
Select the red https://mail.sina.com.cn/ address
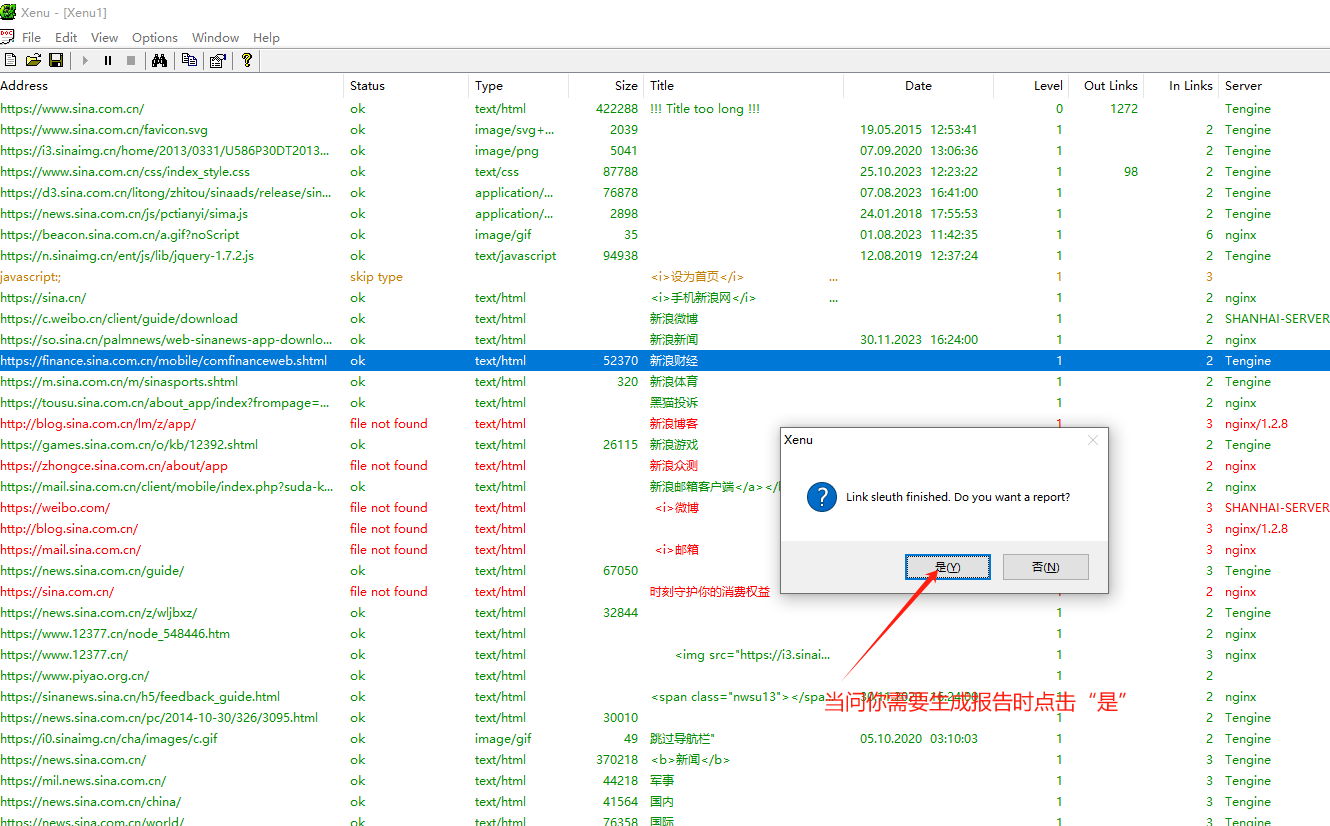[x=70, y=550]
